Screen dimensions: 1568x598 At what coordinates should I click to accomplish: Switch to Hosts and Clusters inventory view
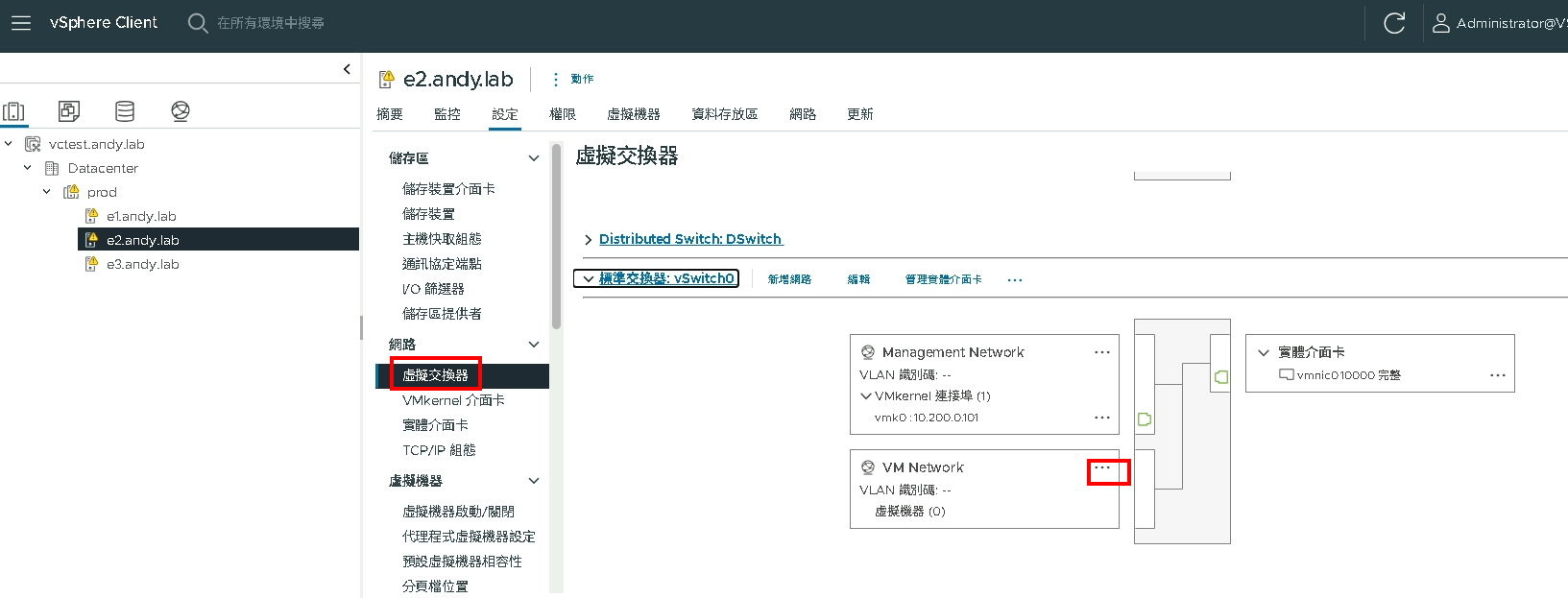pos(14,111)
